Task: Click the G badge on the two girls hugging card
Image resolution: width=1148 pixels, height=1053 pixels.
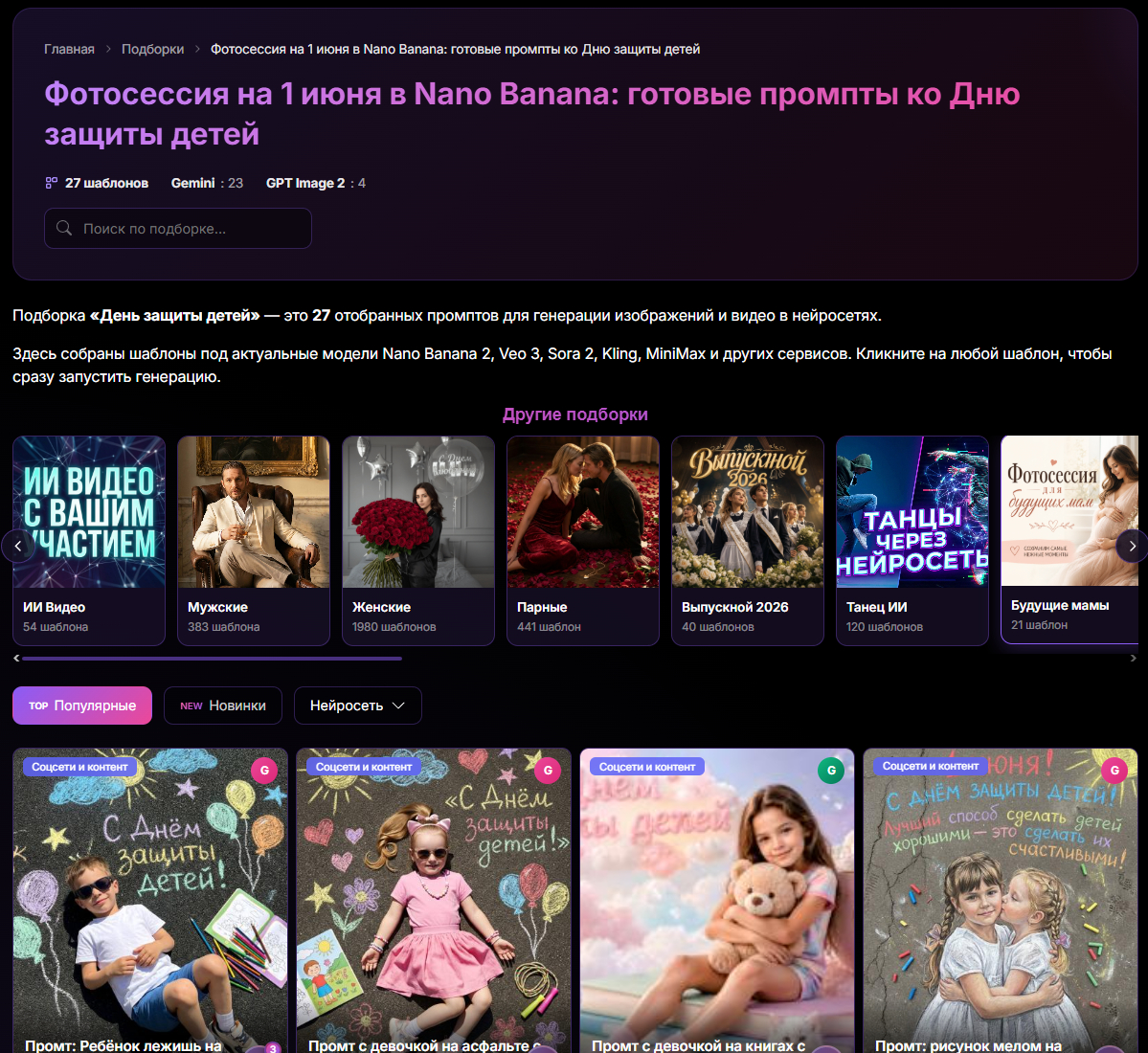Action: tap(1114, 770)
